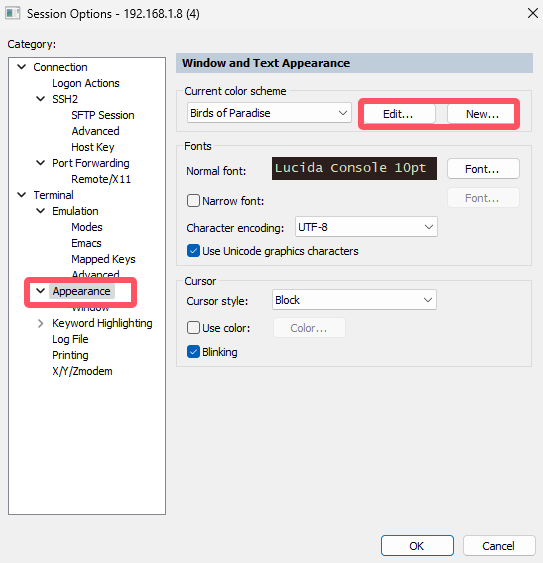543x563 pixels.
Task: Enable the Use color checkbox
Action: [193, 327]
